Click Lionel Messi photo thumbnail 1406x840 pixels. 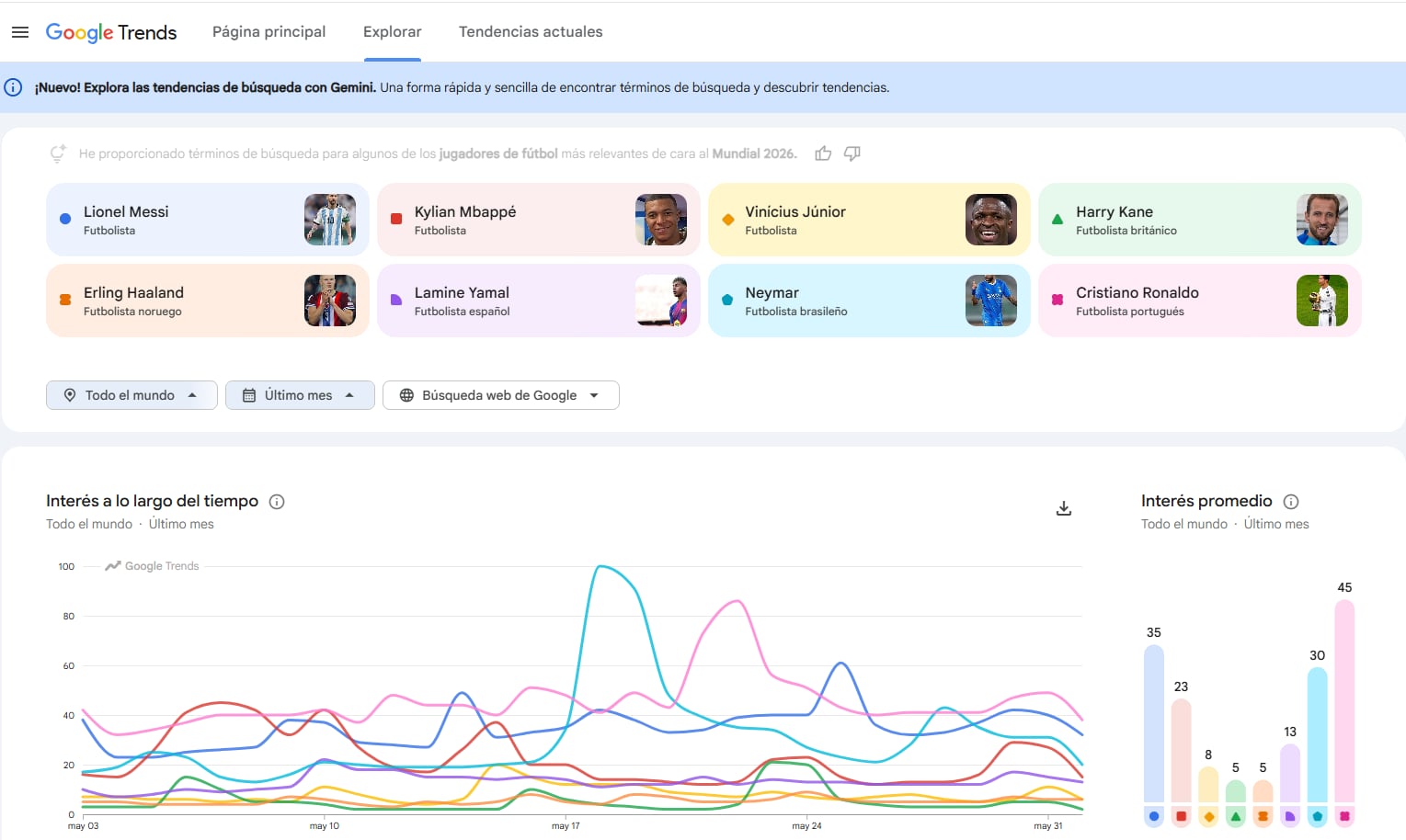(x=330, y=220)
